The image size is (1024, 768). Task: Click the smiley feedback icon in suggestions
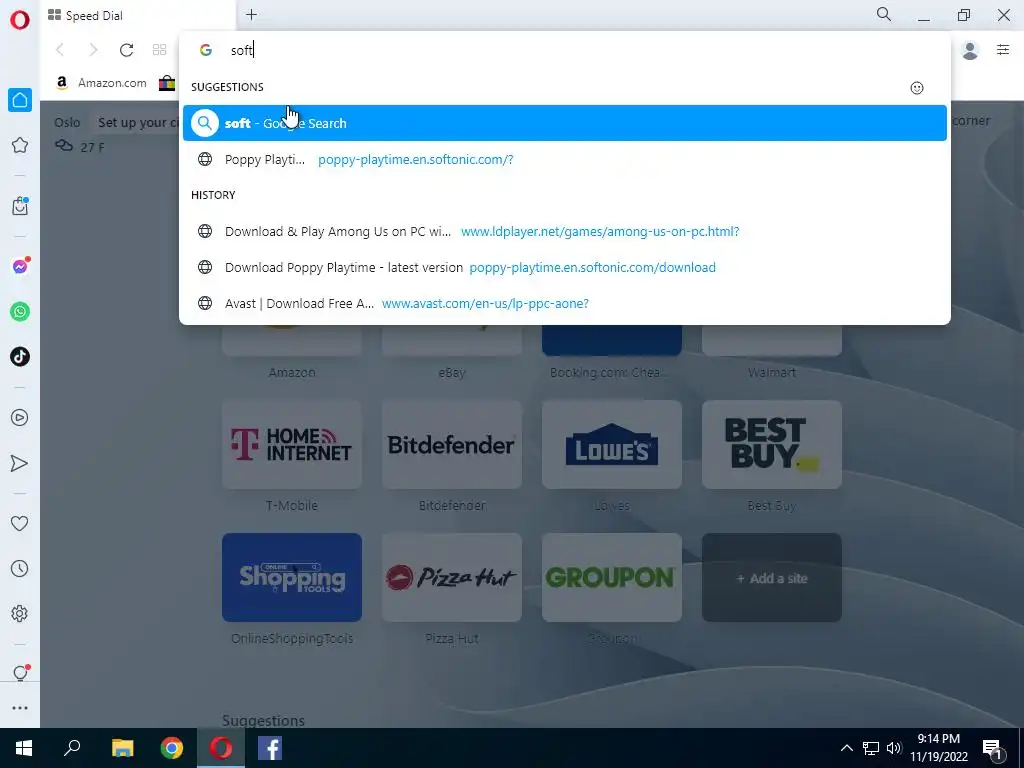917,88
